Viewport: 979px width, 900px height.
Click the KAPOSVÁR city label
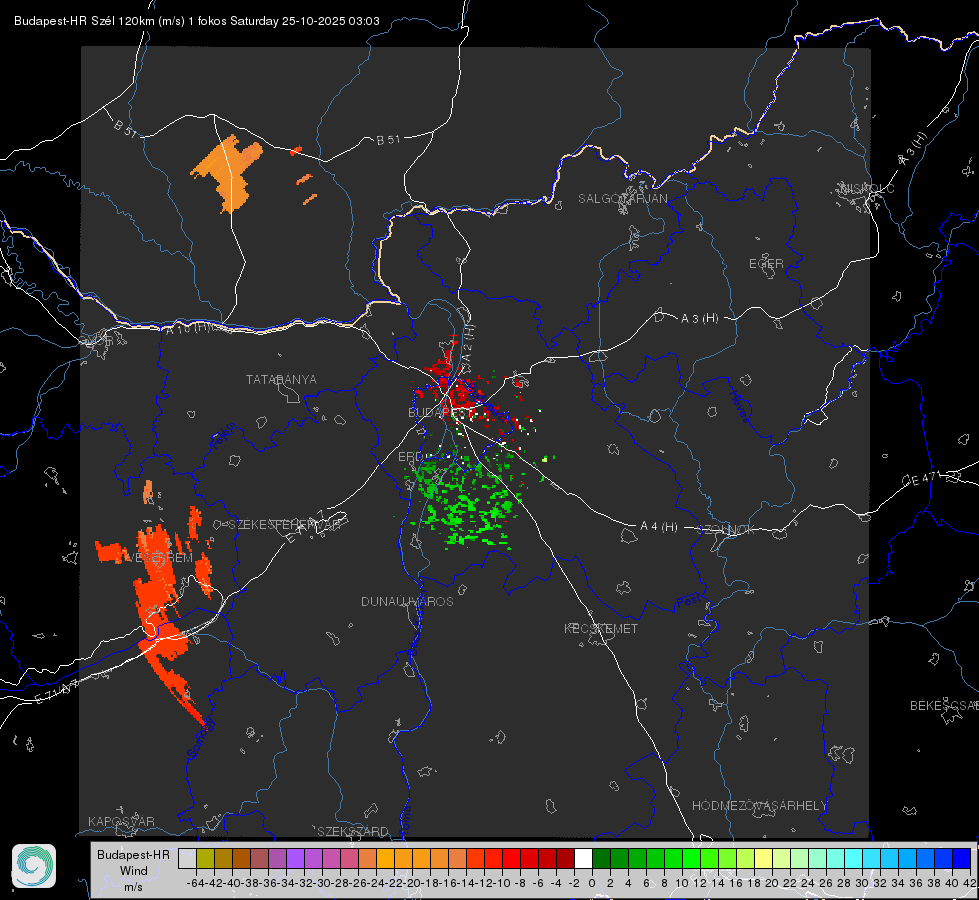pyautogui.click(x=121, y=821)
